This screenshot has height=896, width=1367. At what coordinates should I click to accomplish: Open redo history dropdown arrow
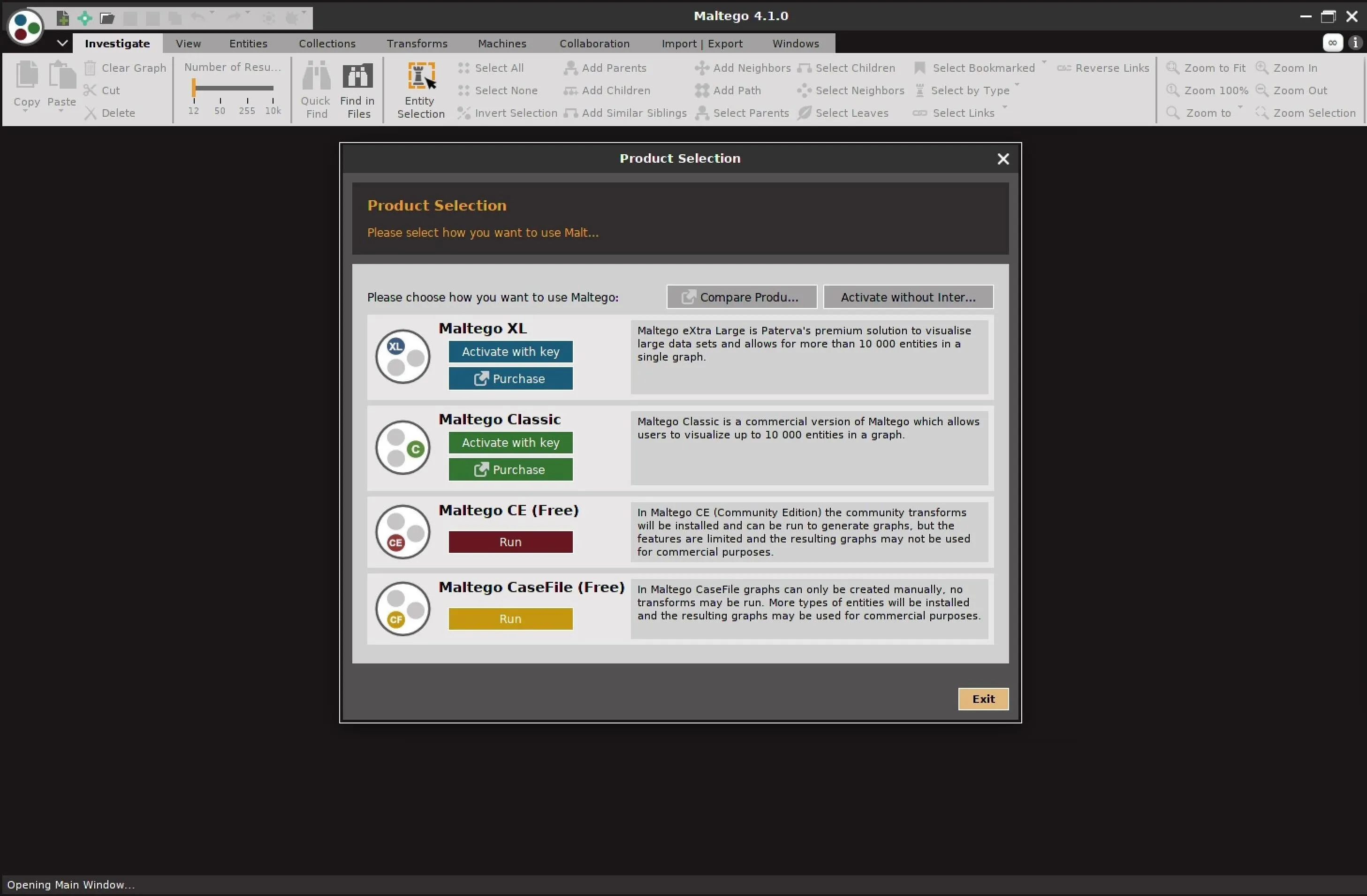[x=248, y=13]
